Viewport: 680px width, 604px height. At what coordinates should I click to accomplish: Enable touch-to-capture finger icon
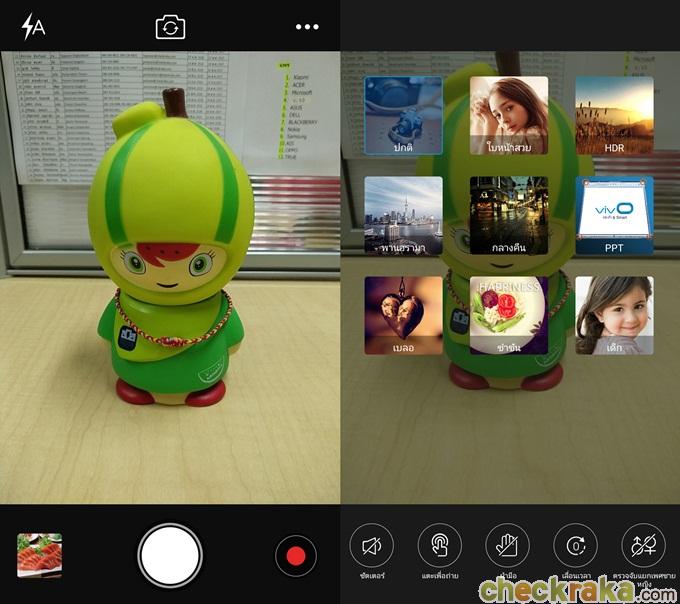pos(440,546)
